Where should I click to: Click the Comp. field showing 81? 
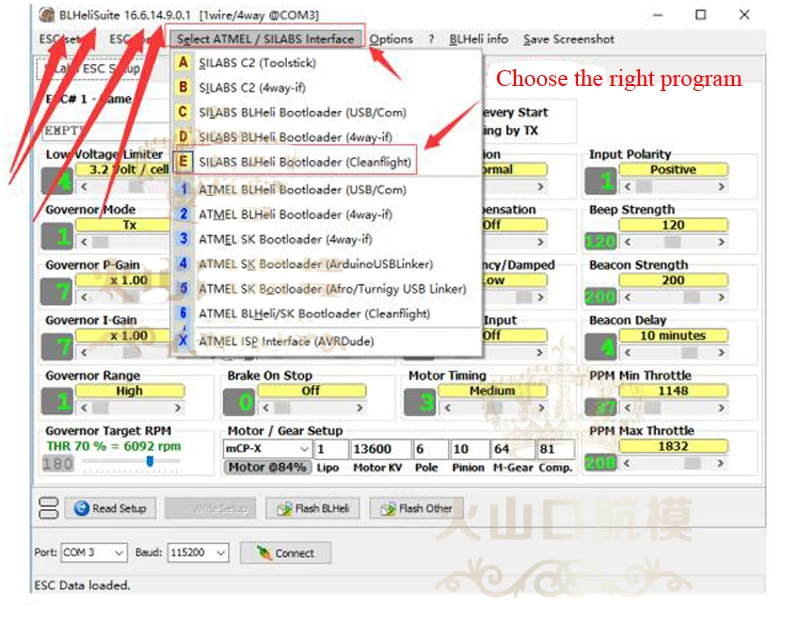coord(555,449)
